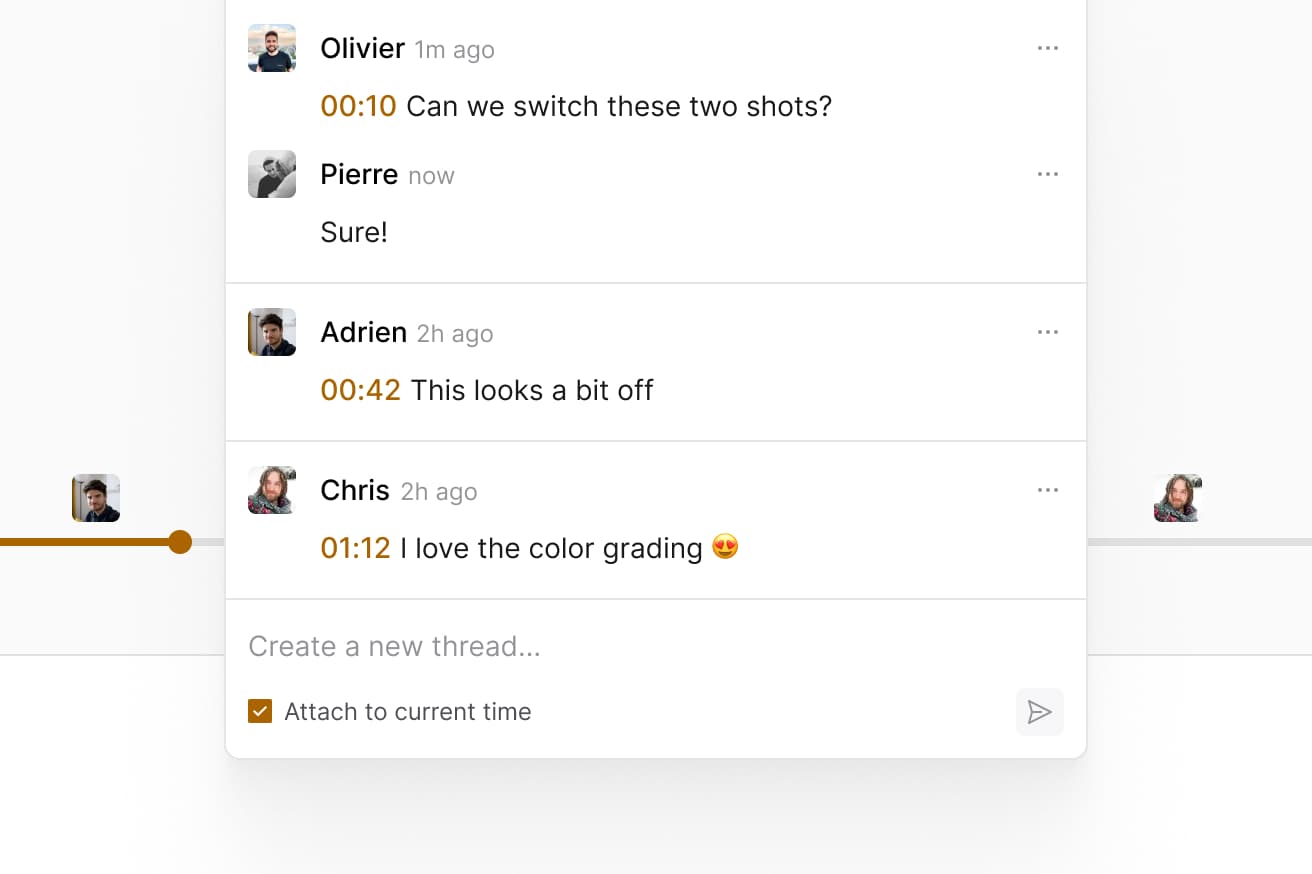The width and height of the screenshot is (1312, 874).
Task: Open more options for Olivier's comment
Action: click(1047, 48)
